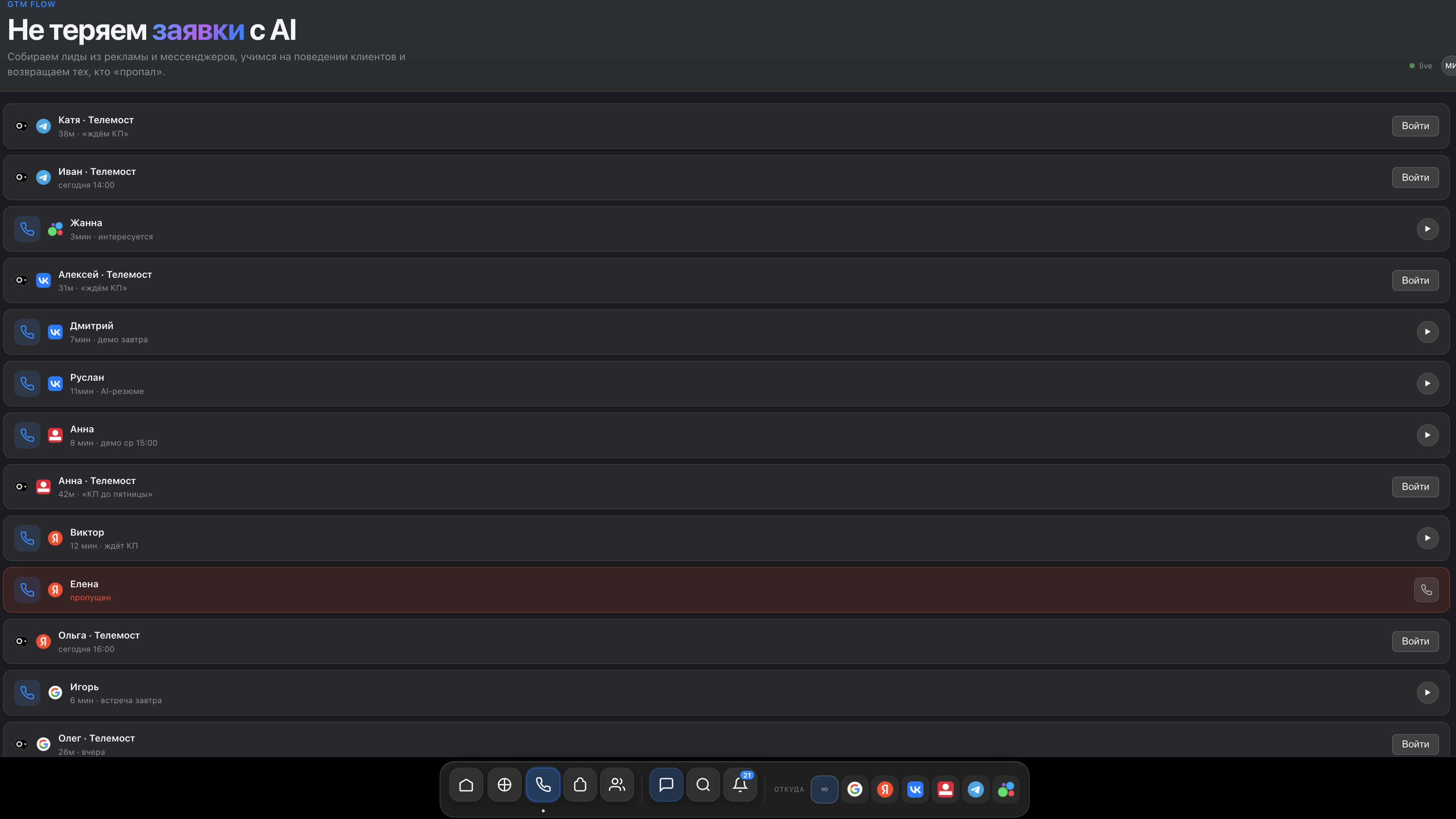
Task: Open the МИ user avatar
Action: click(x=1449, y=66)
